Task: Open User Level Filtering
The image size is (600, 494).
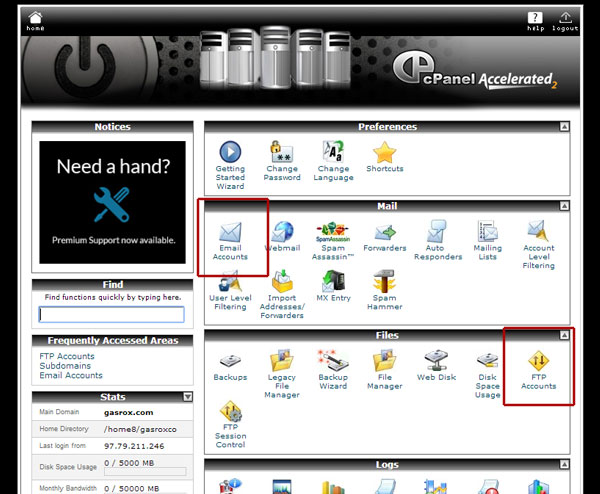Action: (230, 291)
